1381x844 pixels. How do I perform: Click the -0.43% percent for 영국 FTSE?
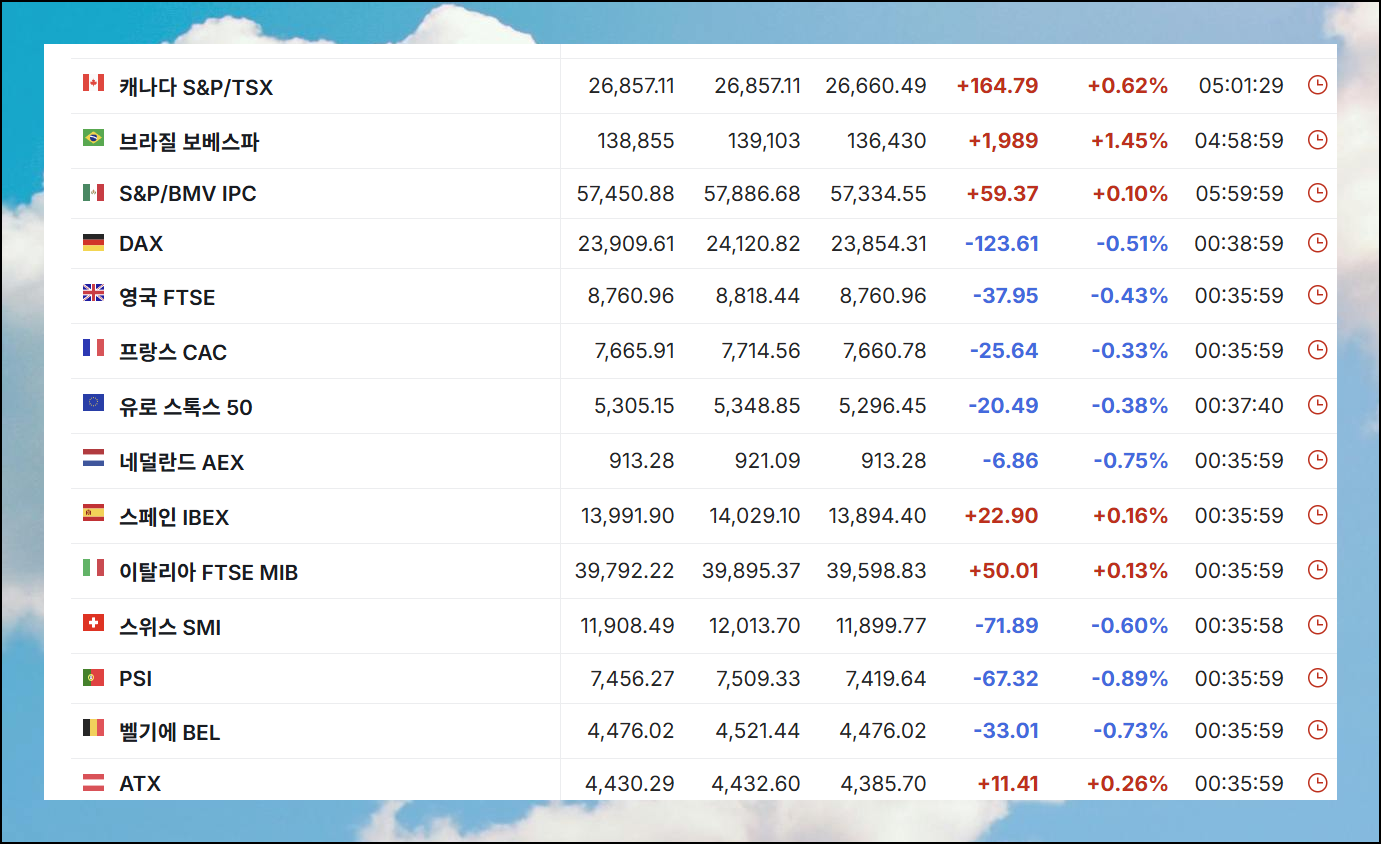[x=1129, y=296]
